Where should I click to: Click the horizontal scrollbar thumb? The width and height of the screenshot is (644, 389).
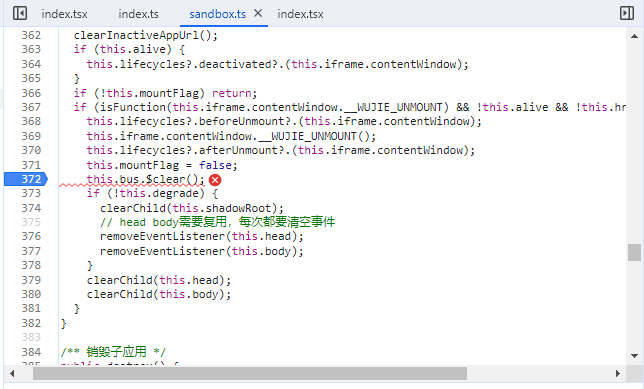250,373
